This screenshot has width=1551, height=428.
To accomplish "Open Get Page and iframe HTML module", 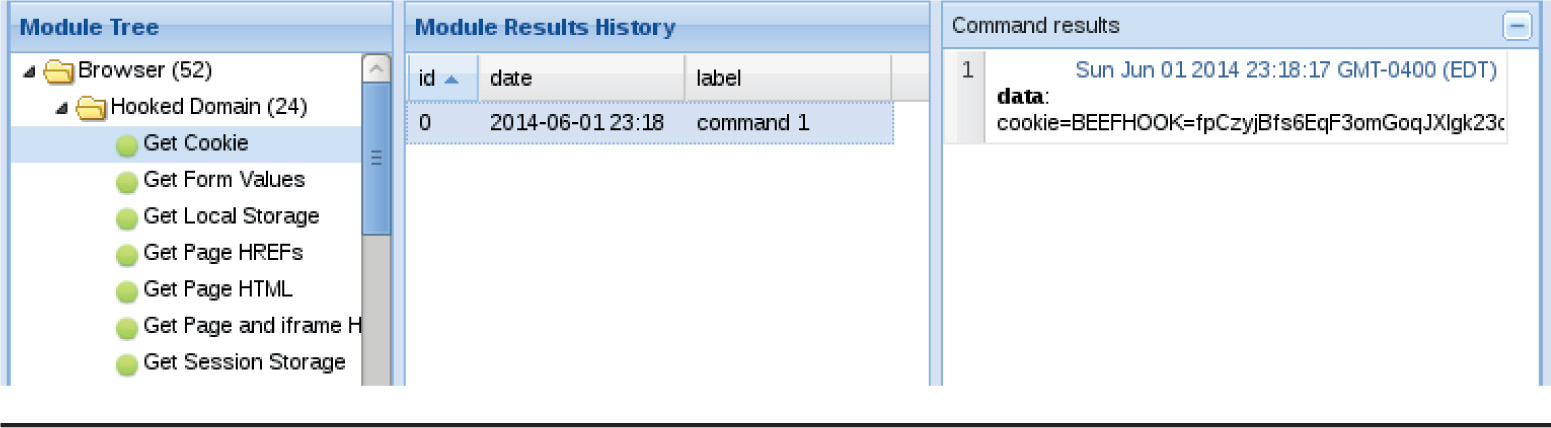I will point(250,326).
